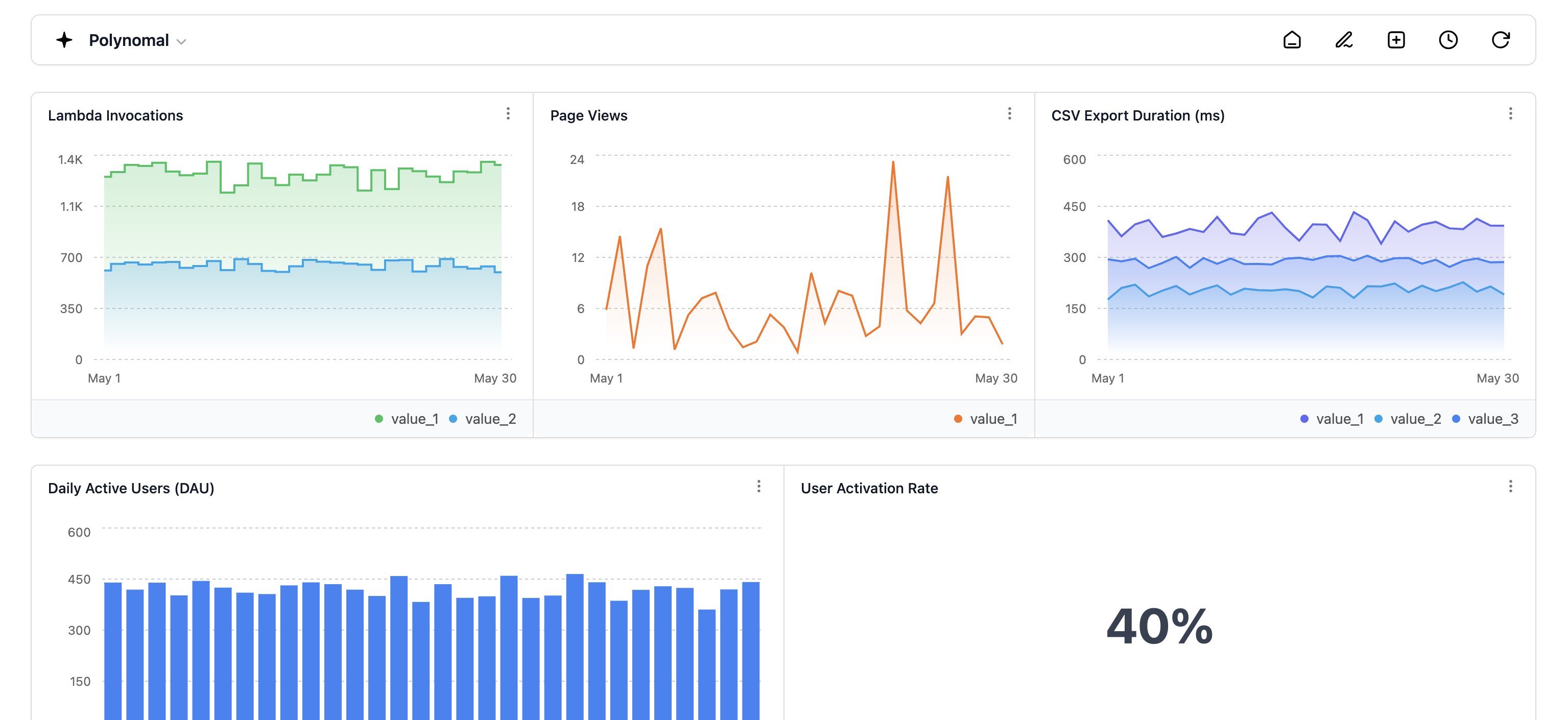The image size is (1568, 720).
Task: Toggle value_1 legend in CSV Export Duration
Action: 1332,419
